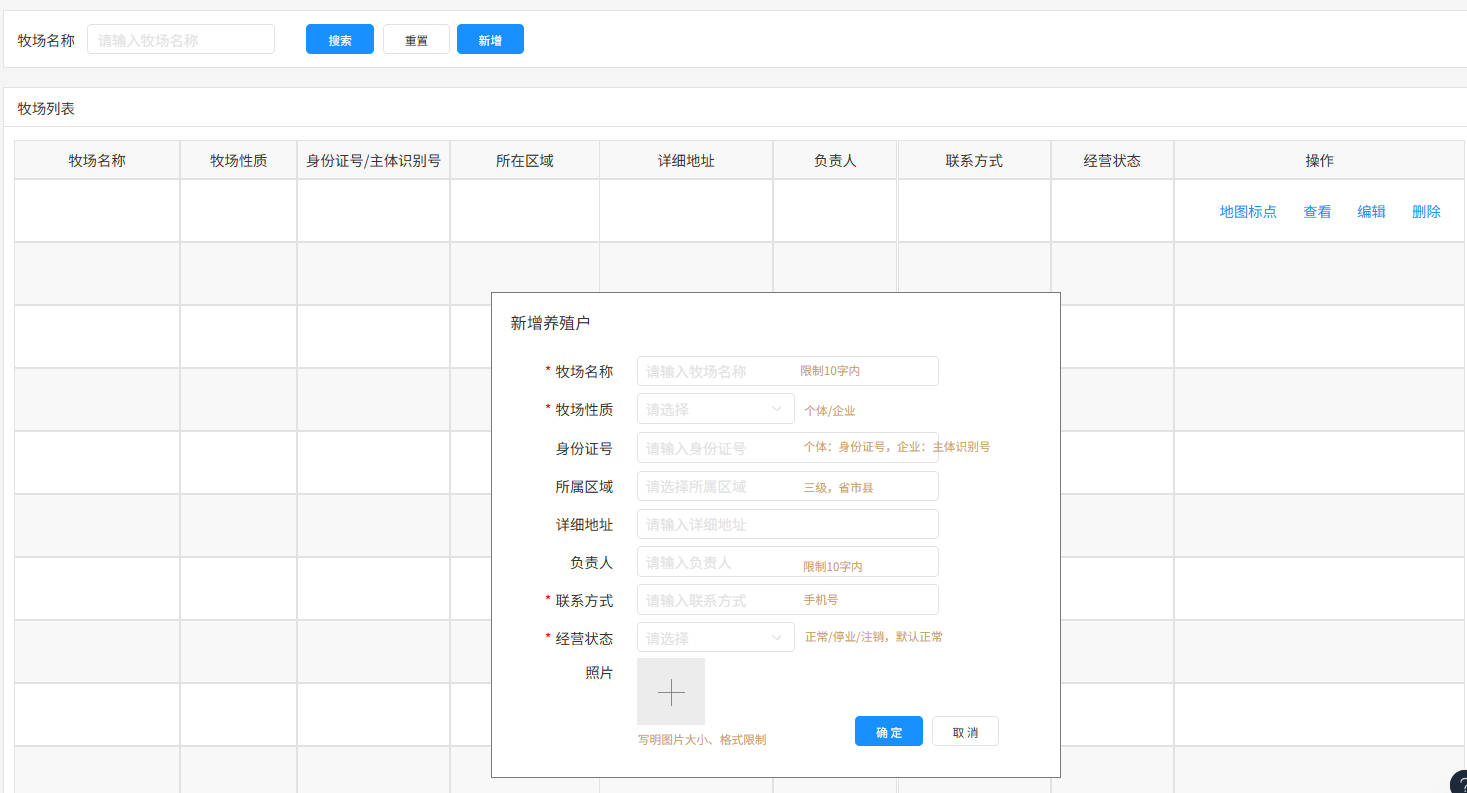Focus the 详细地址 input field
1467x793 pixels.
[x=788, y=524]
